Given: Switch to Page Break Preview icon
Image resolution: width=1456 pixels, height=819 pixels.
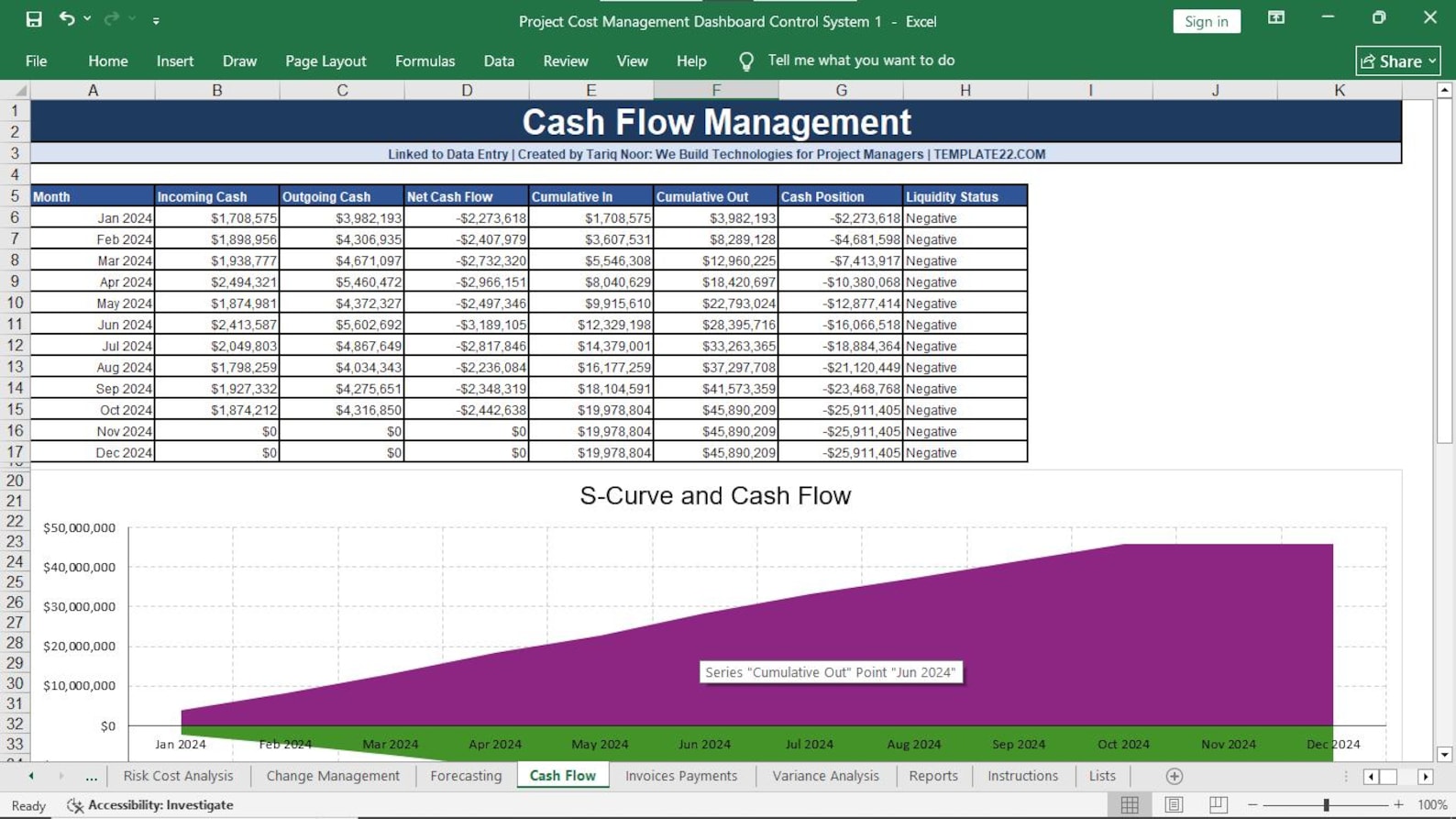Looking at the screenshot, I should pos(1218,804).
